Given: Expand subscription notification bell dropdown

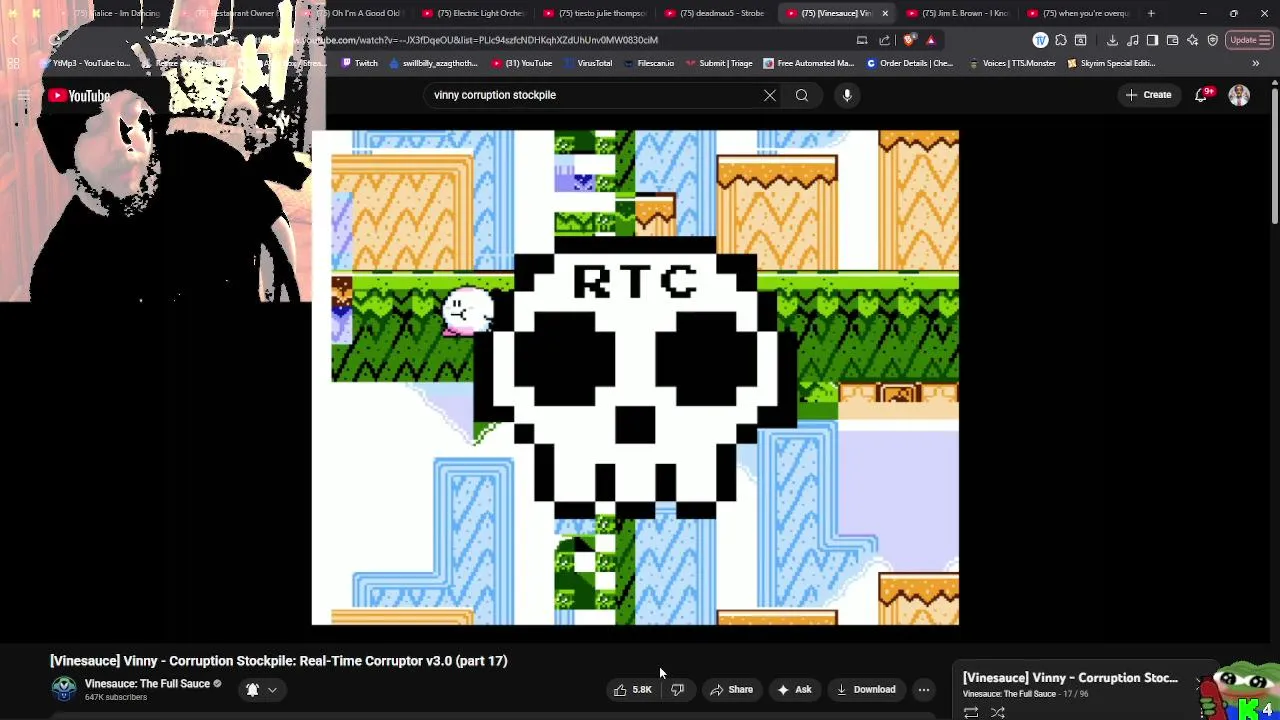Looking at the screenshot, I should tap(262, 689).
